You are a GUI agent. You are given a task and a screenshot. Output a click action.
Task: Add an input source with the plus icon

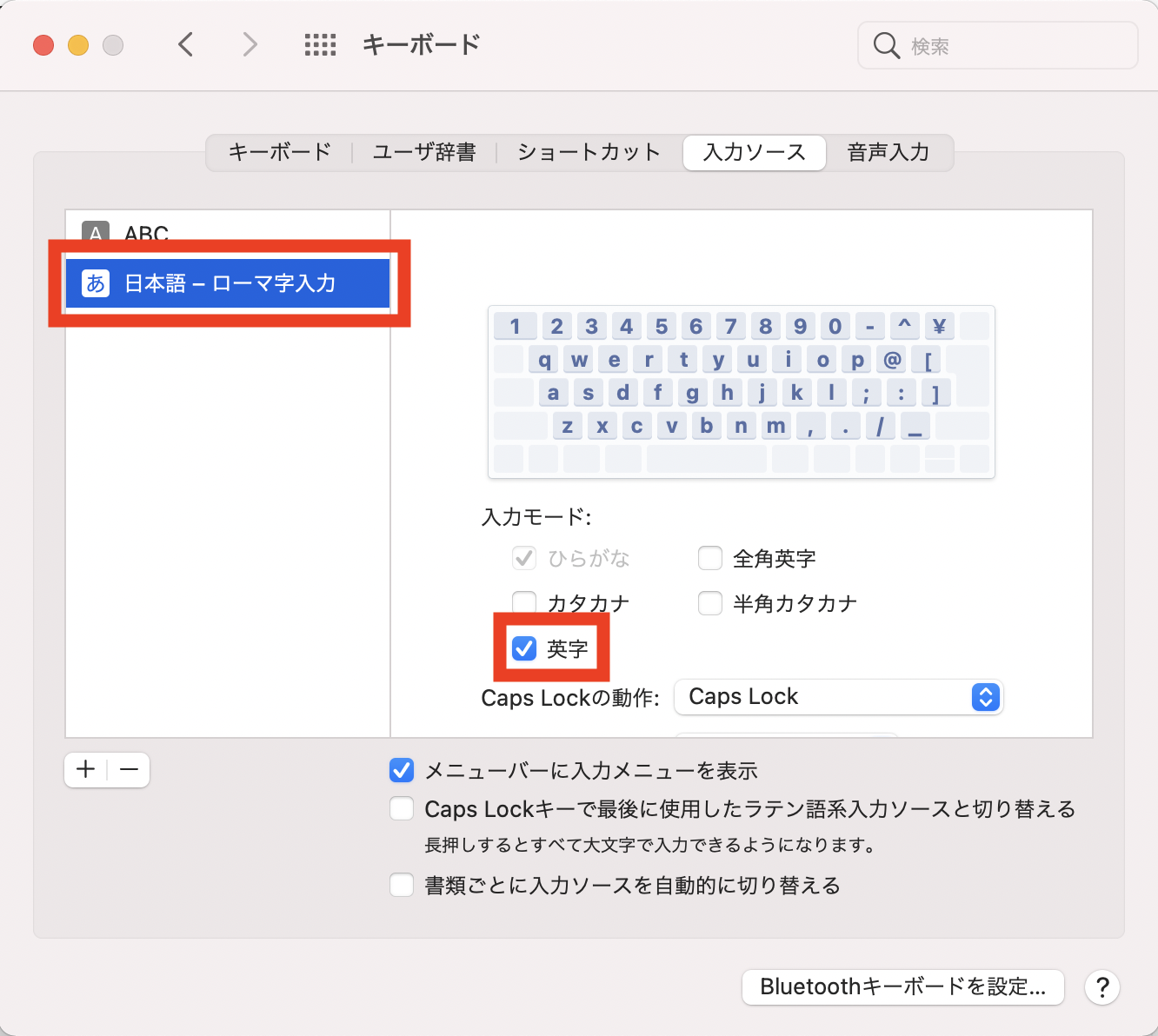pyautogui.click(x=84, y=769)
